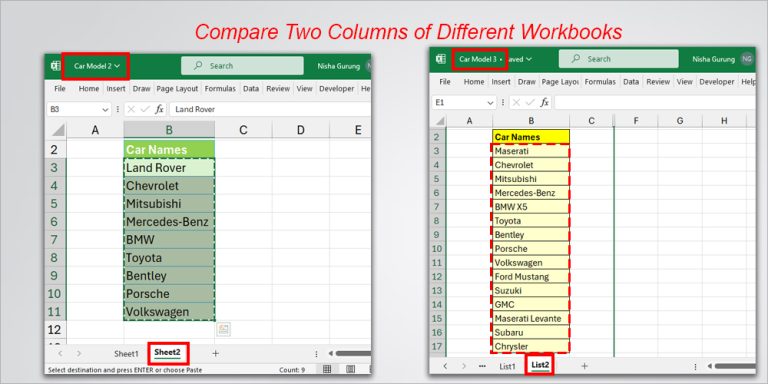
Task: Click previous sheet arrow in Car Model 3
Action: 445,366
